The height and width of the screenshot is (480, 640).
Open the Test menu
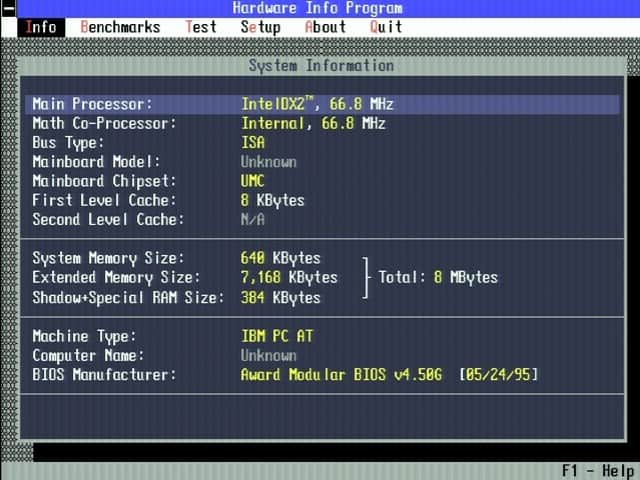coord(201,27)
